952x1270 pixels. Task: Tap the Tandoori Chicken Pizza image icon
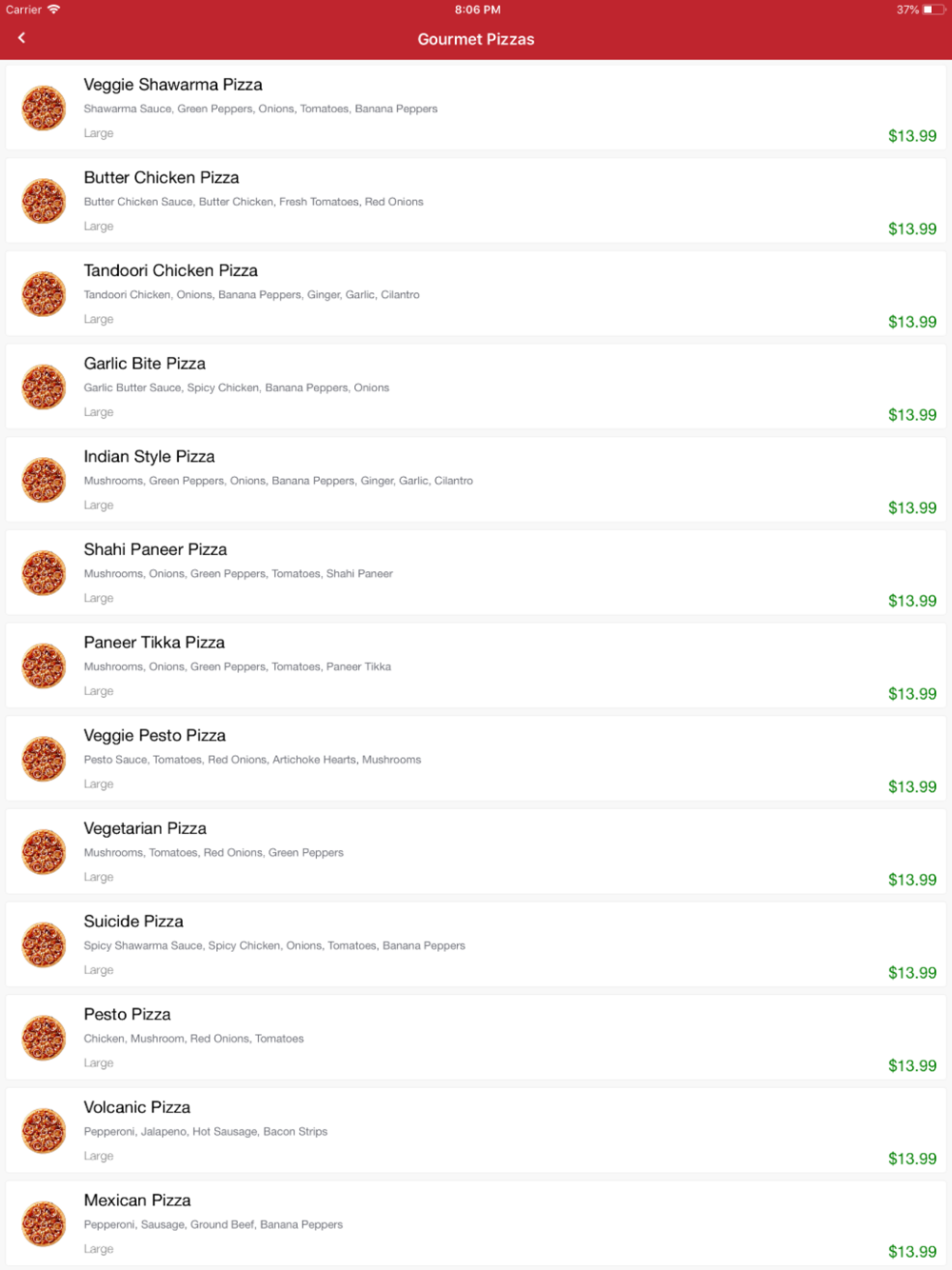(44, 294)
